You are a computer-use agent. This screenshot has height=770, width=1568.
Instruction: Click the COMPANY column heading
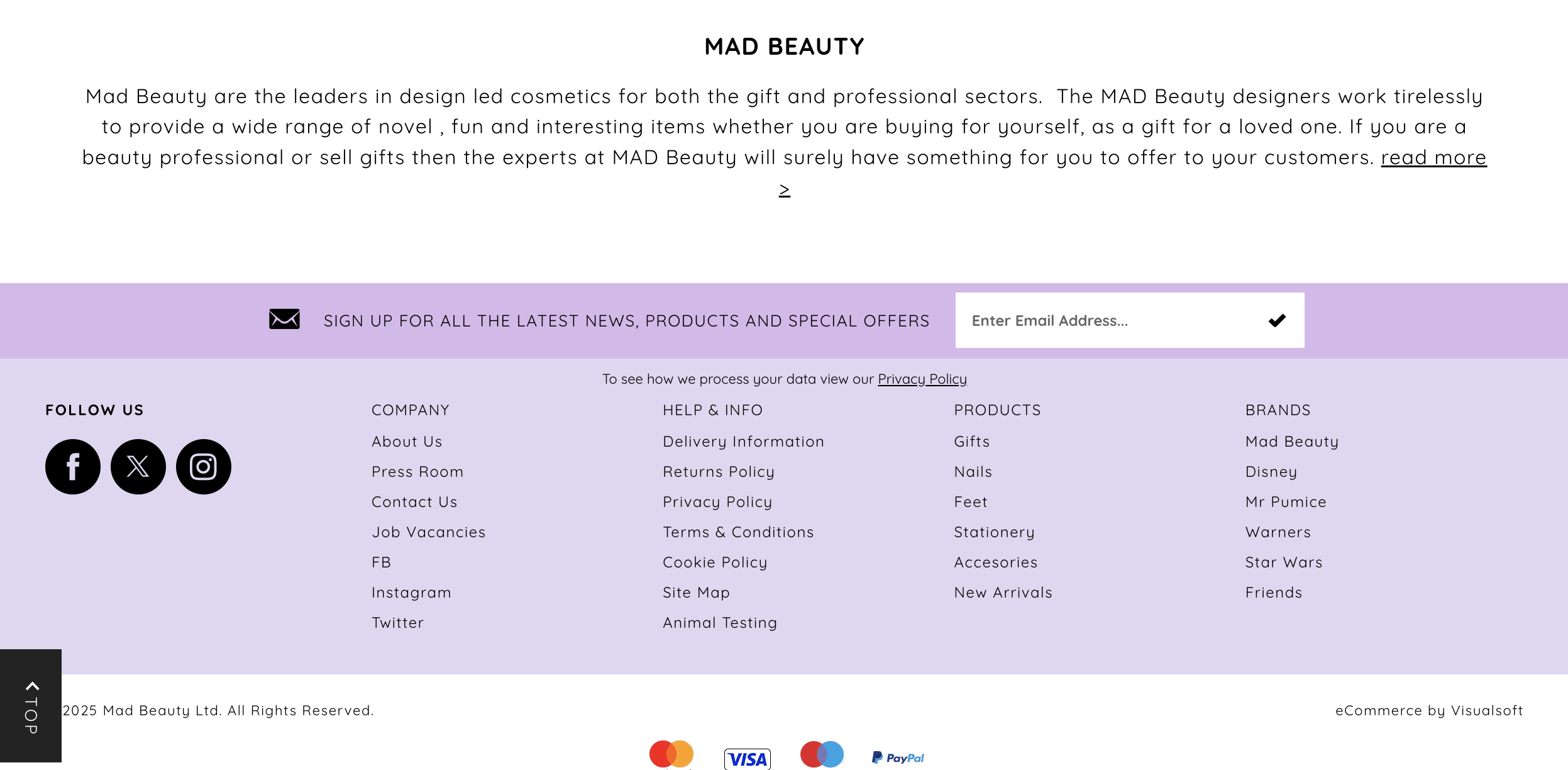[x=411, y=410]
